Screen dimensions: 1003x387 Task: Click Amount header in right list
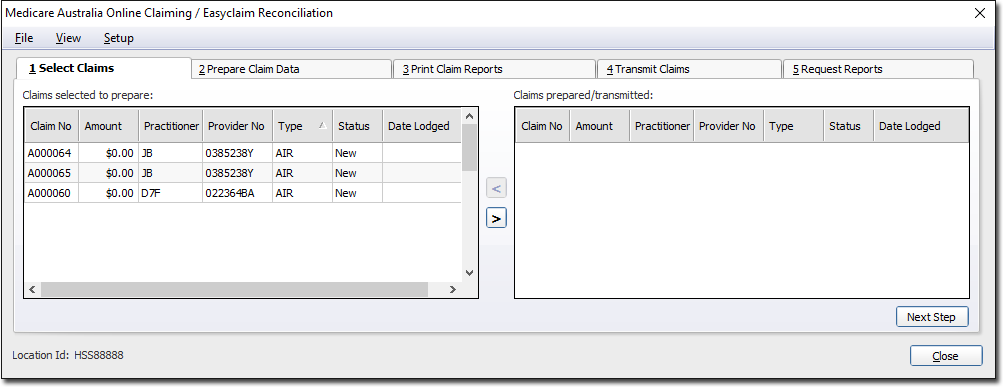pyautogui.click(x=600, y=126)
